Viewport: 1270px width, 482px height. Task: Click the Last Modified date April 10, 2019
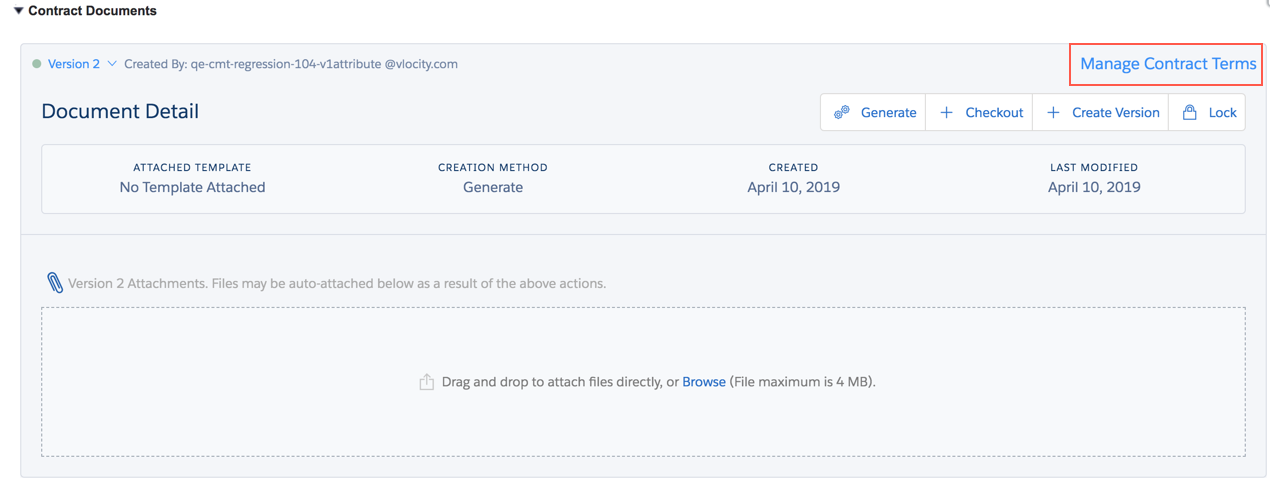(x=1094, y=187)
